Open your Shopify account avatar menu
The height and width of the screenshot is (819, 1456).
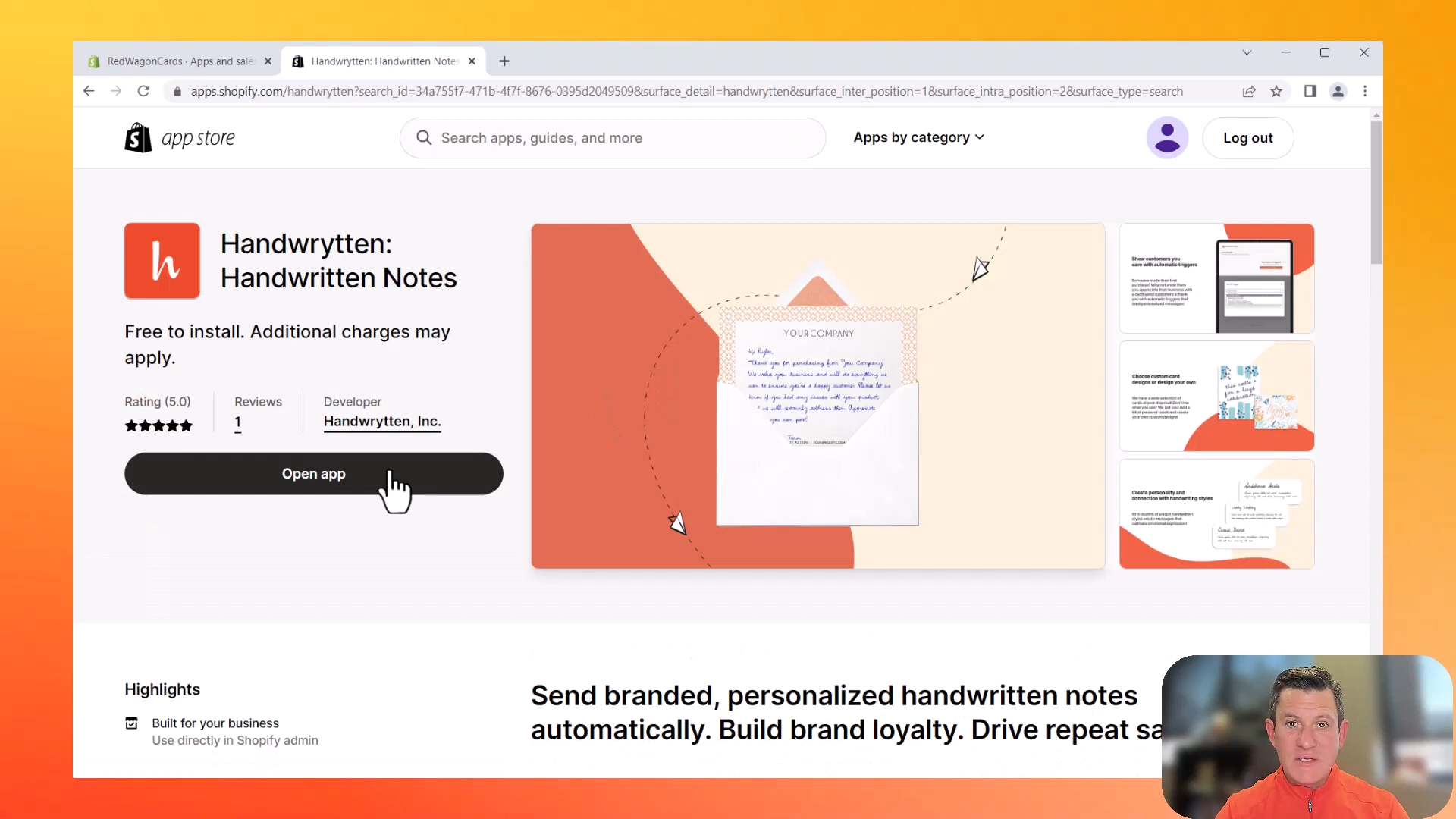point(1167,137)
